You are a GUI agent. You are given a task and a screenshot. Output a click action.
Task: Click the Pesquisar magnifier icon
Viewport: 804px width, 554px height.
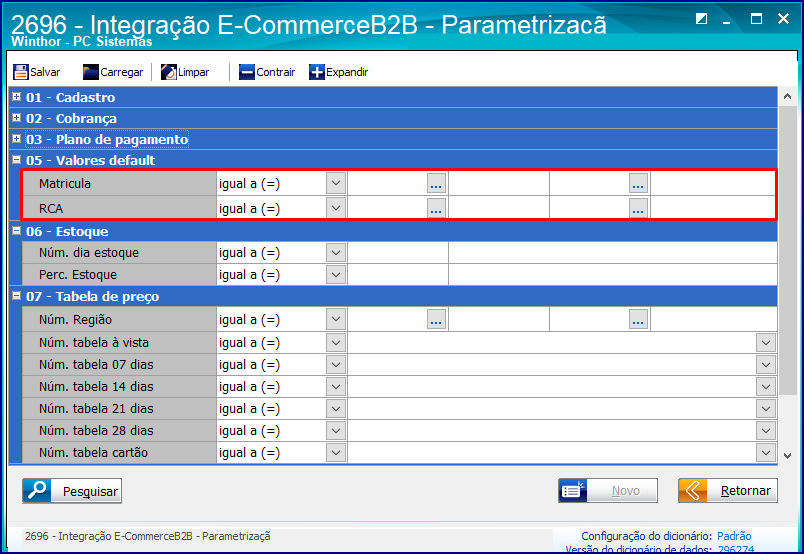click(36, 490)
